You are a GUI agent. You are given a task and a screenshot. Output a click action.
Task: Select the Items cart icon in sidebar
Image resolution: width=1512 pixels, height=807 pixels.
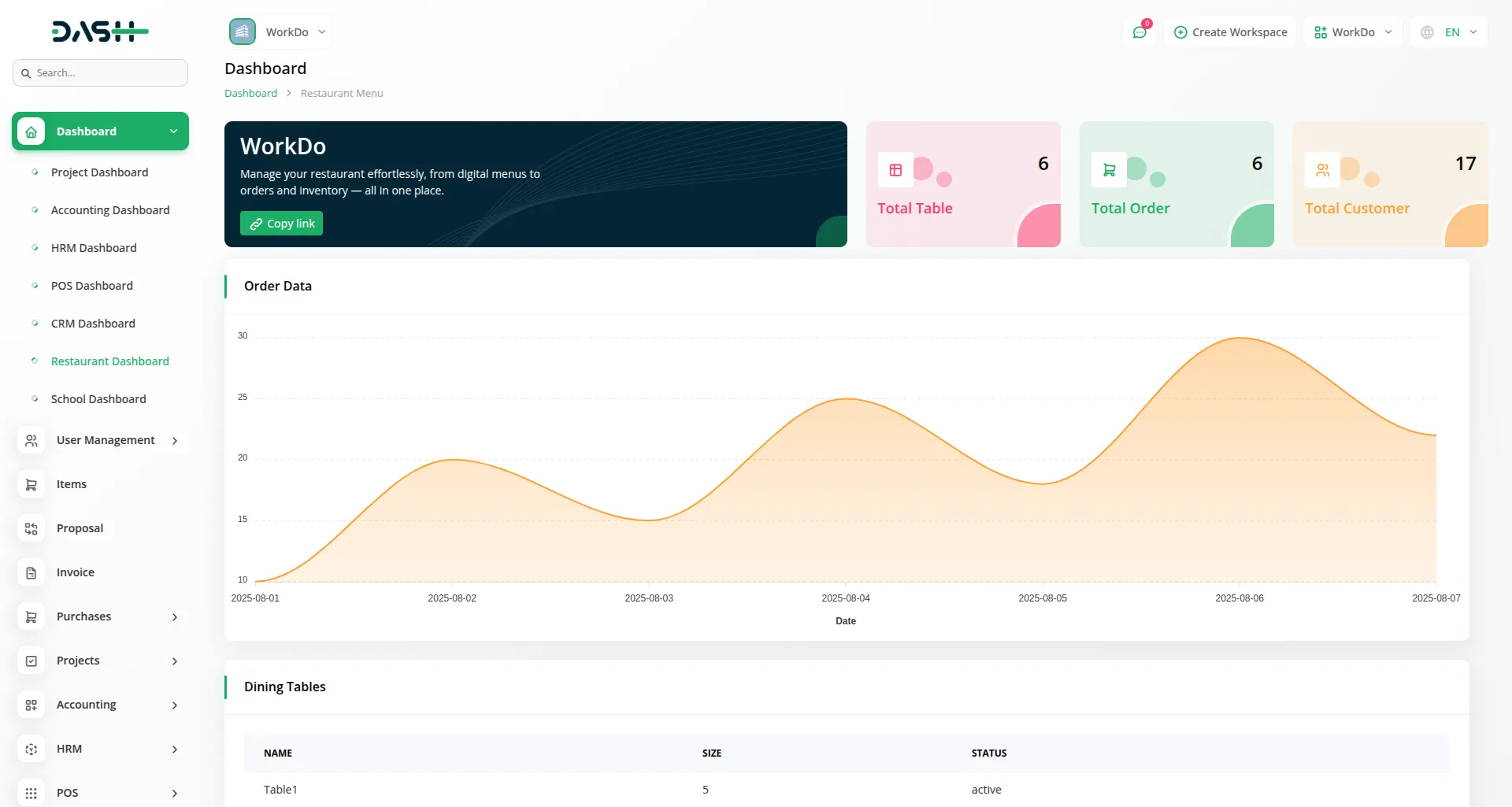click(31, 484)
